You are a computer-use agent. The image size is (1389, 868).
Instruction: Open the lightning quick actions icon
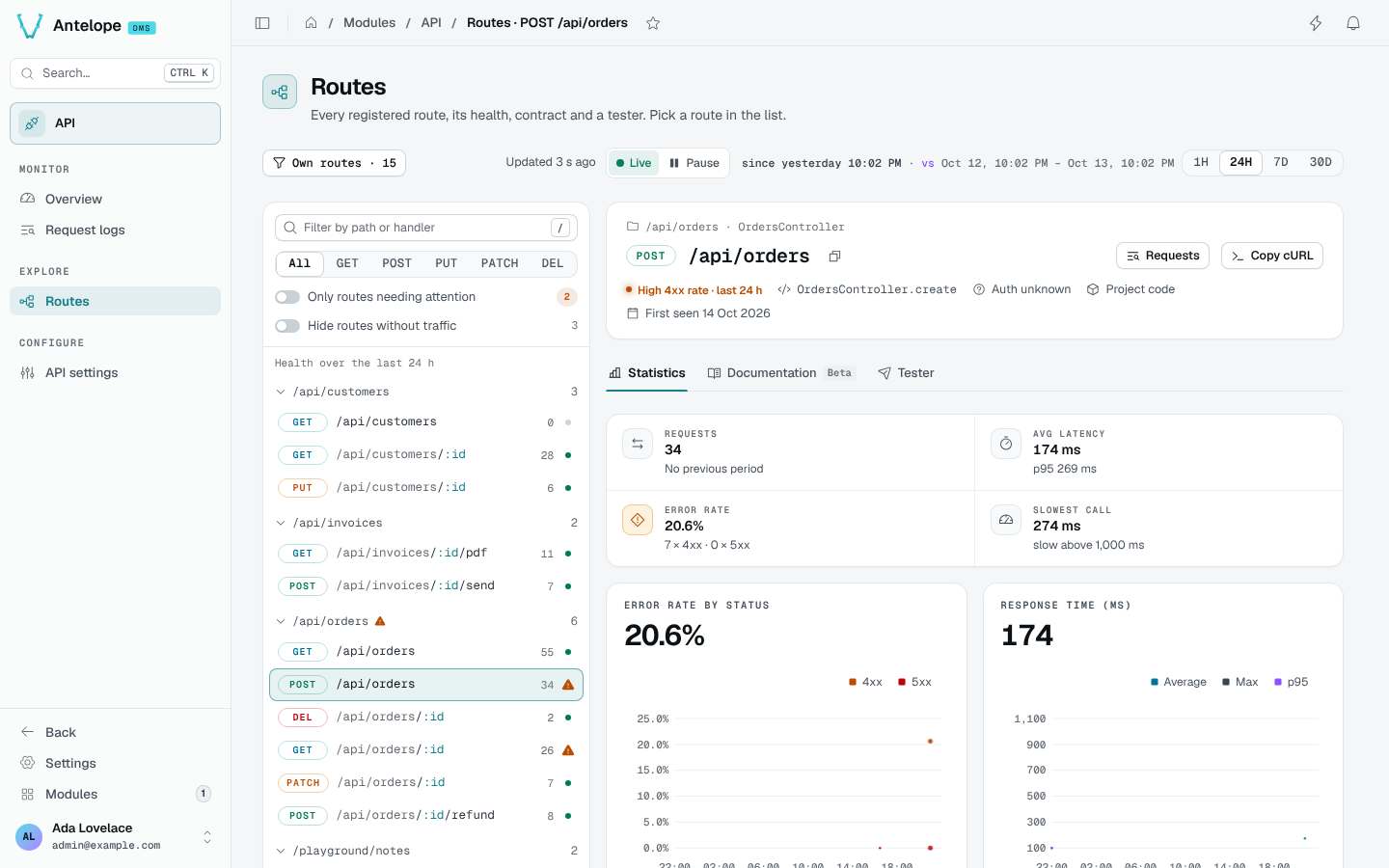(1316, 23)
